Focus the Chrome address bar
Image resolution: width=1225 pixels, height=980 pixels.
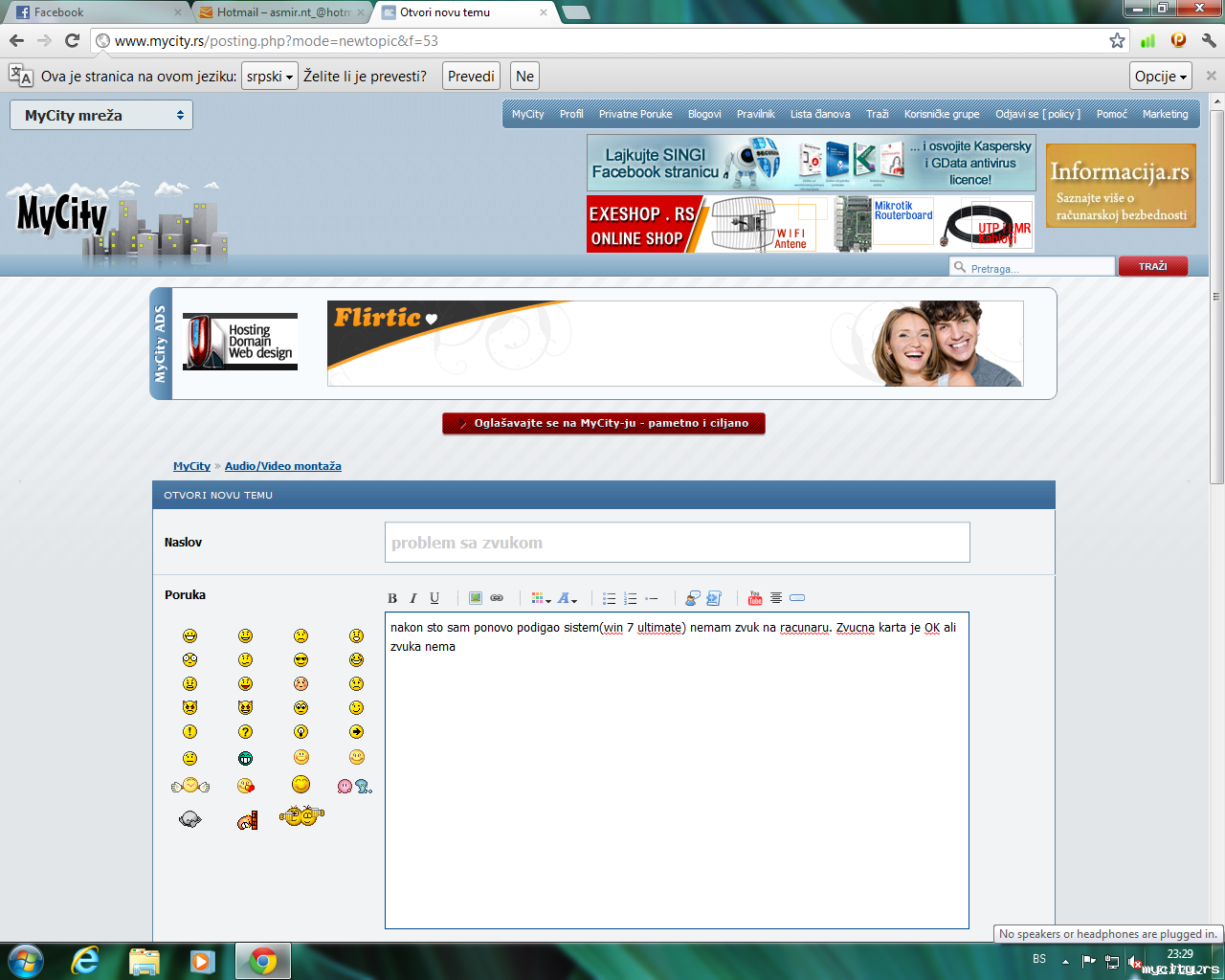pyautogui.click(x=608, y=40)
